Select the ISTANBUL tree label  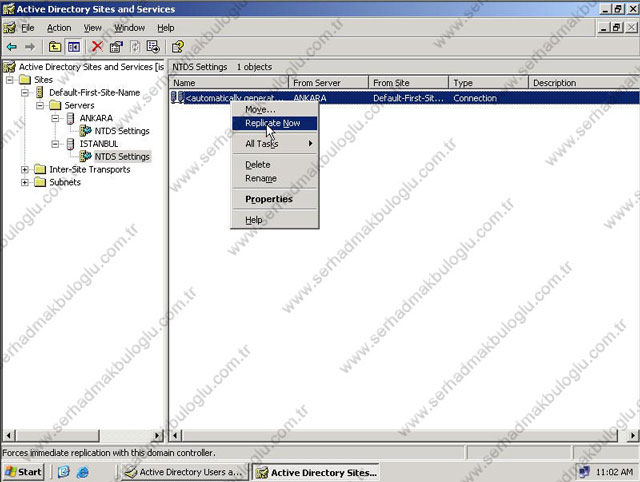click(99, 144)
